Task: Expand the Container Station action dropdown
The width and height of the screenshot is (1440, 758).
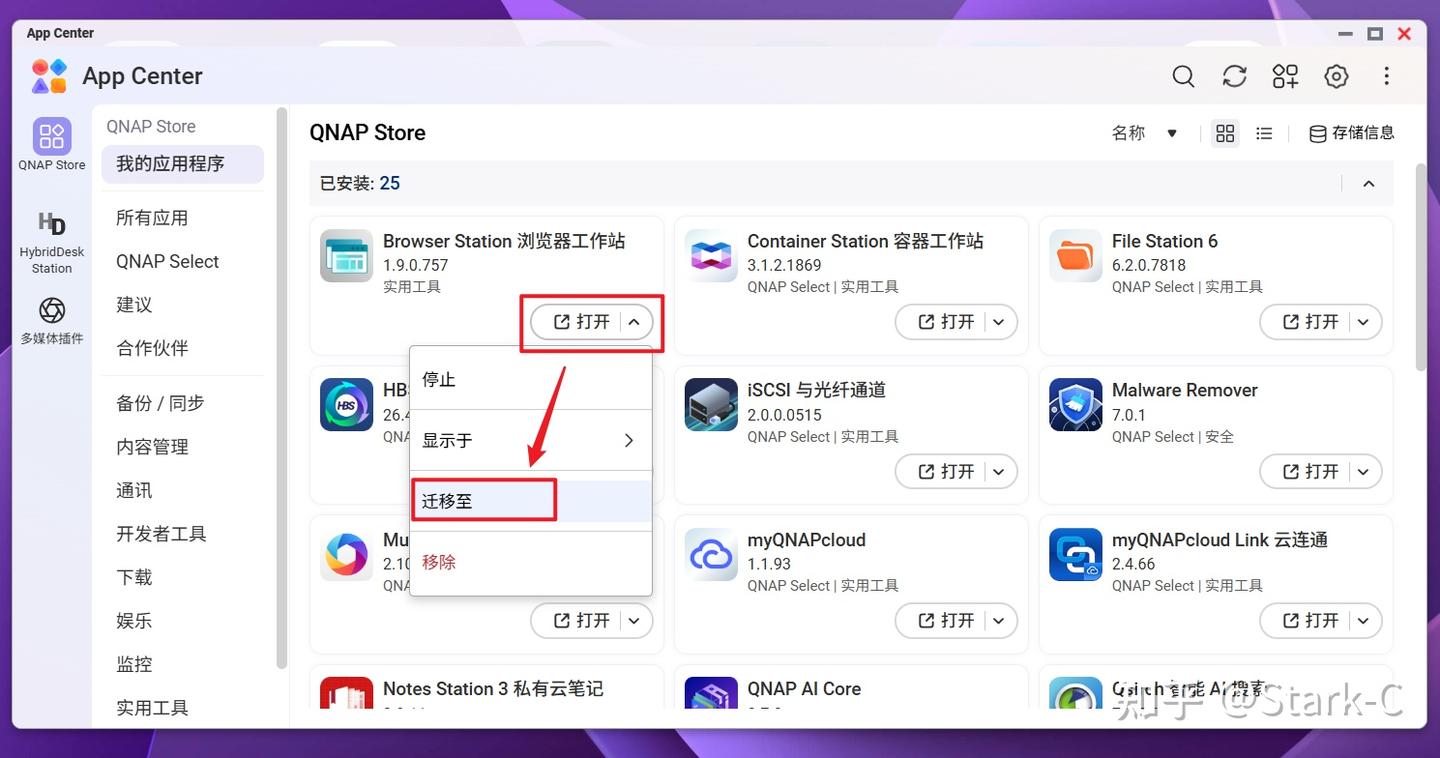Action: 999,322
